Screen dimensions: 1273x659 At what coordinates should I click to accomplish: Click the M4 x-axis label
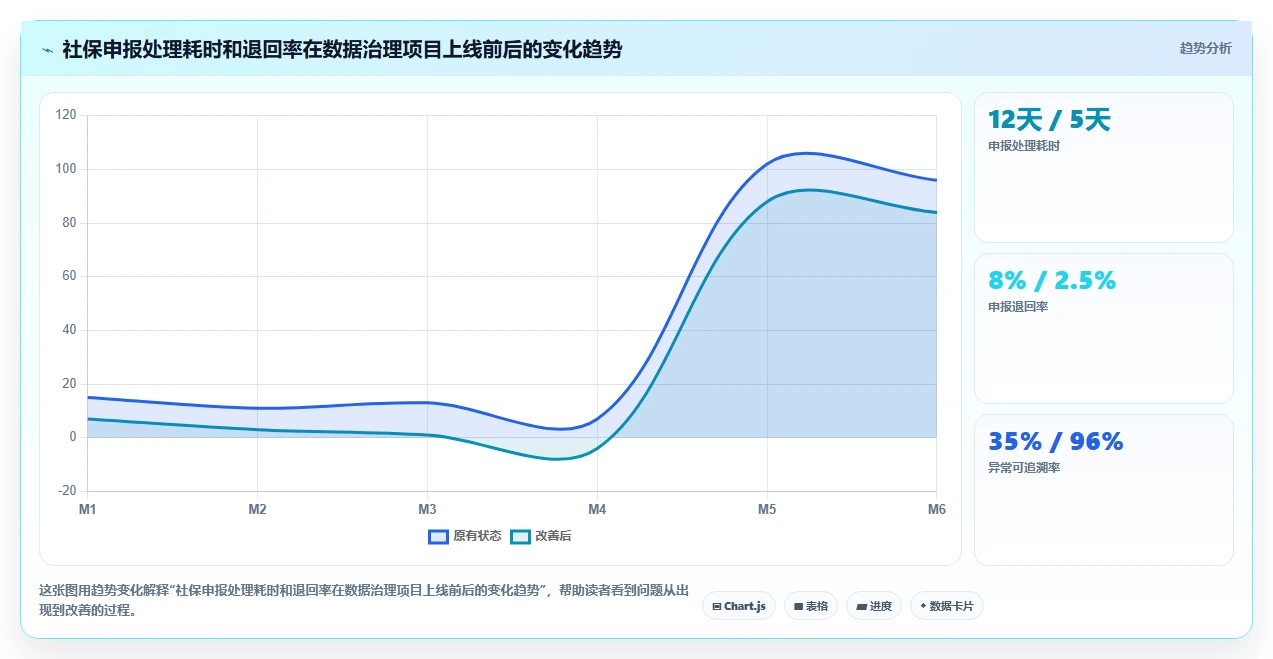click(597, 510)
